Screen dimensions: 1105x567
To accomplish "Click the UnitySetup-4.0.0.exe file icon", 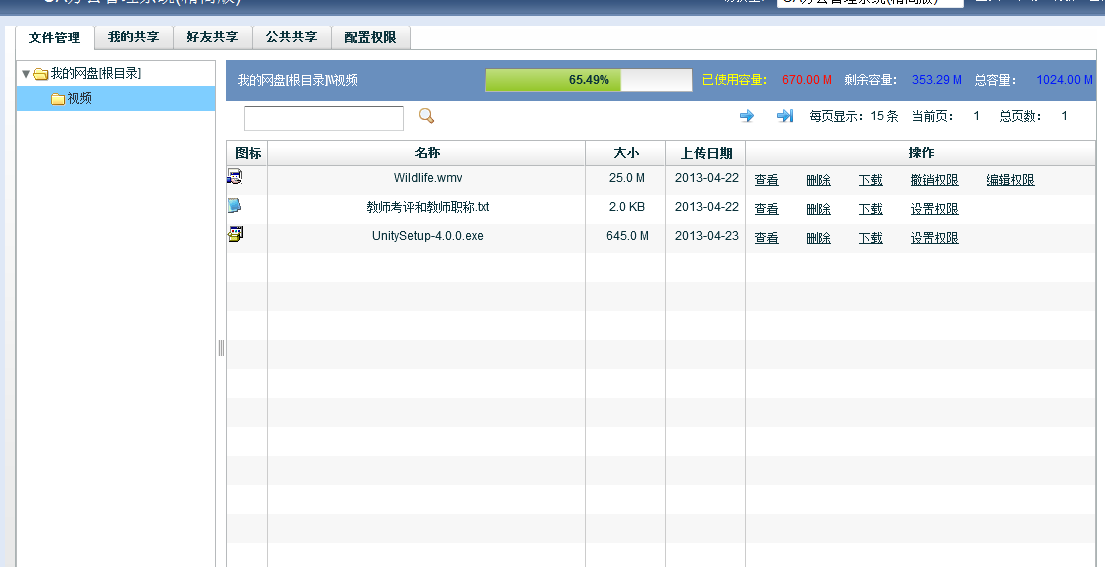I will [235, 235].
